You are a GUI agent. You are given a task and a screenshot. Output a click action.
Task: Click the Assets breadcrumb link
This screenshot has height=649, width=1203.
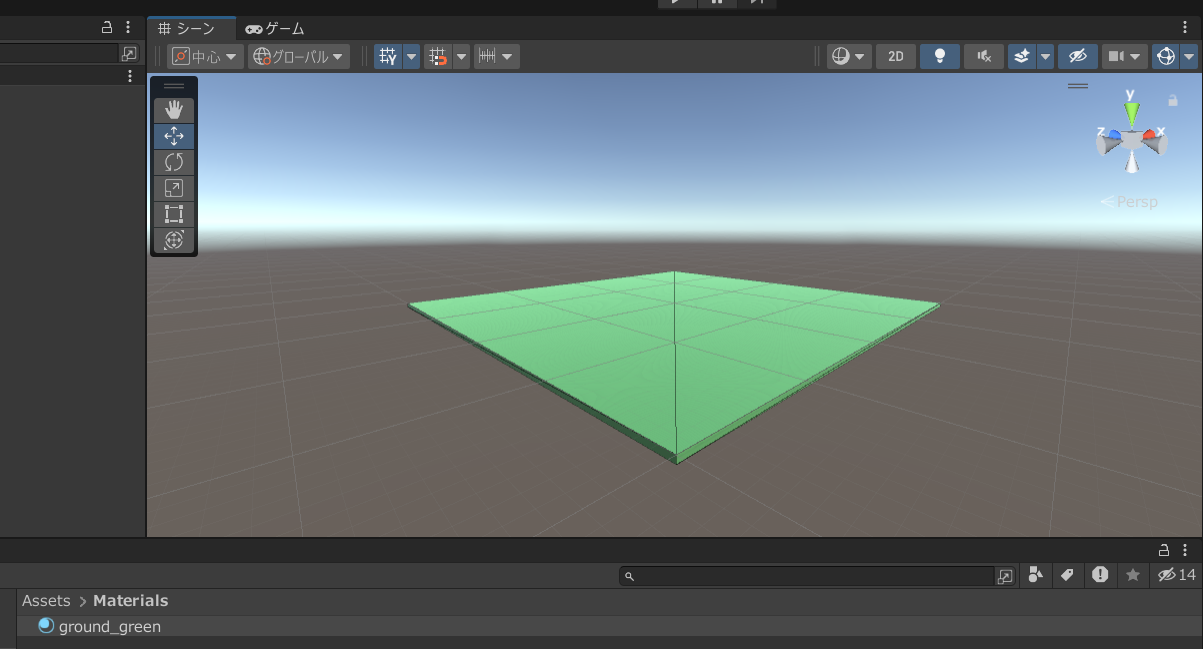click(46, 600)
